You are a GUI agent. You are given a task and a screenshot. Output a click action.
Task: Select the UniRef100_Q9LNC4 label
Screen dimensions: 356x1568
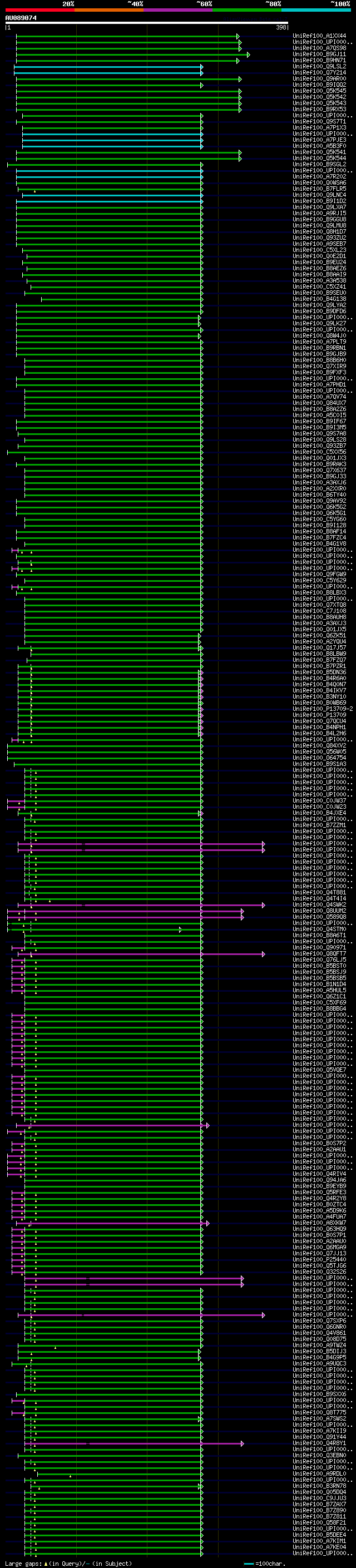coord(319,195)
